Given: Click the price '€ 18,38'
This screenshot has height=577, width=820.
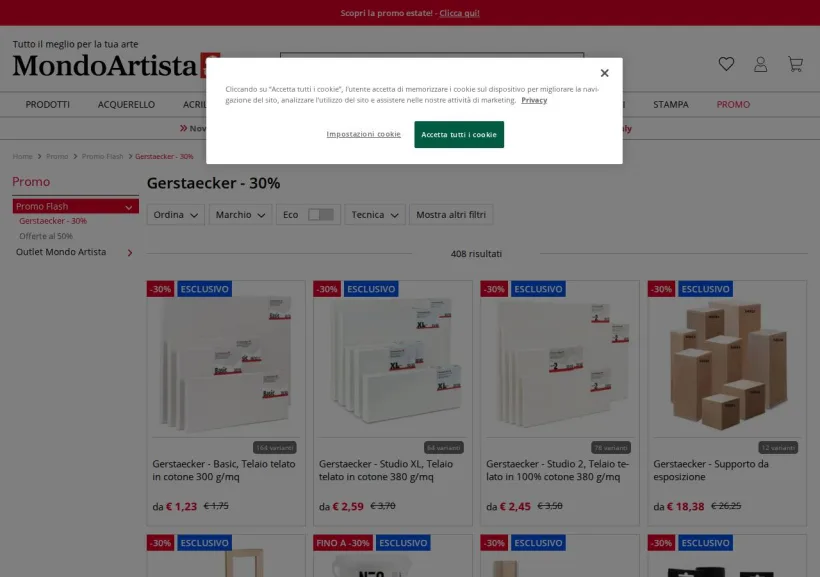Looking at the screenshot, I should click(x=686, y=506).
